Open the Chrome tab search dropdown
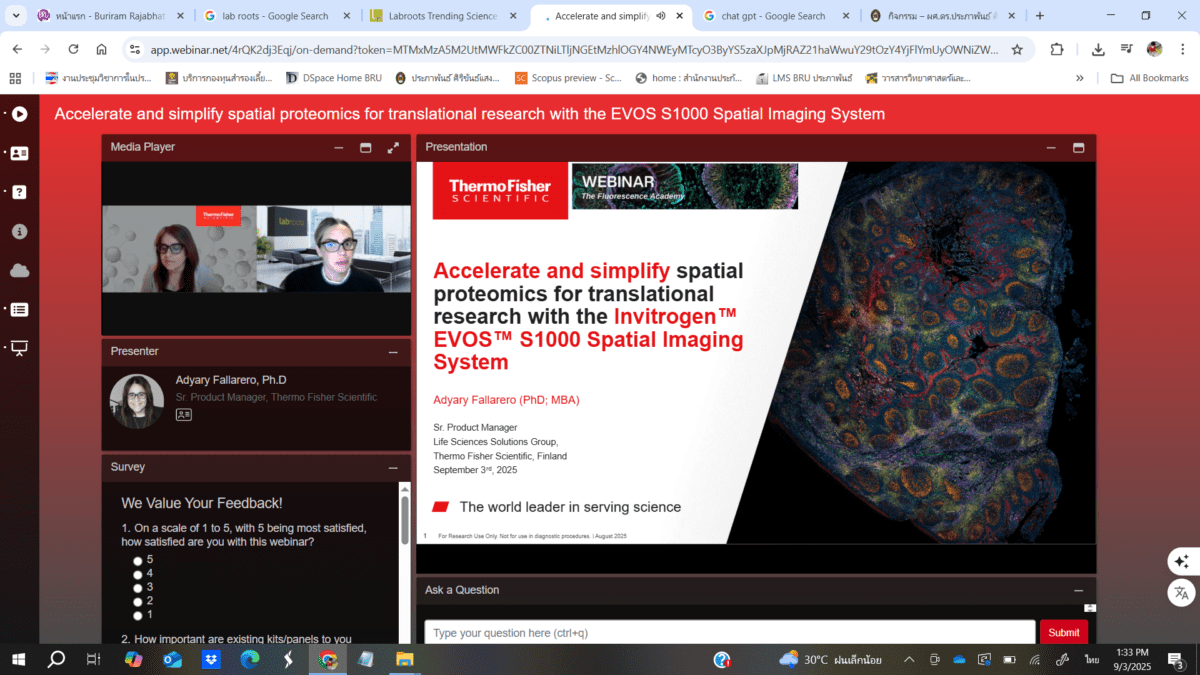The width and height of the screenshot is (1200, 675). tap(16, 16)
